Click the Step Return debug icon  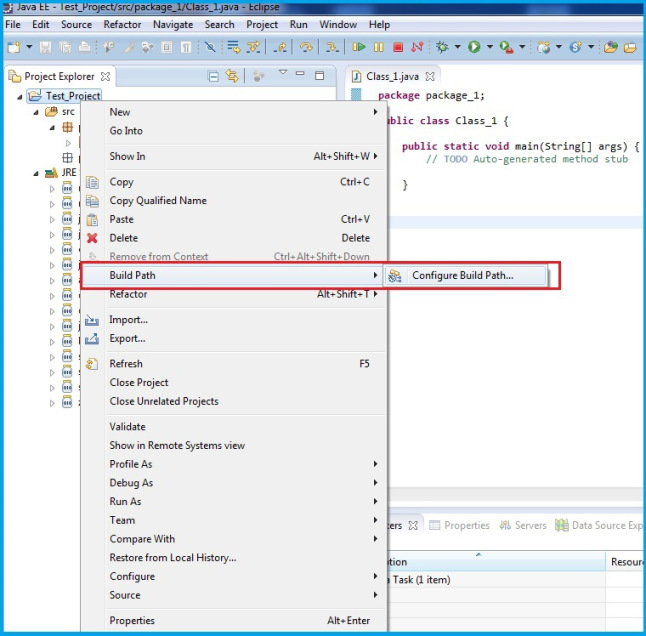tap(281, 48)
